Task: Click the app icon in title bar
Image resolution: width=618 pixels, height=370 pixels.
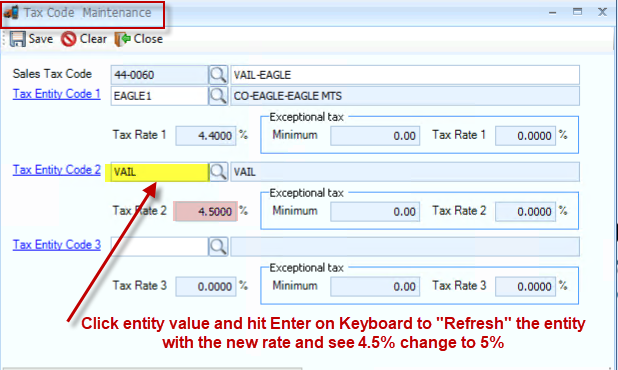Action: (11, 12)
